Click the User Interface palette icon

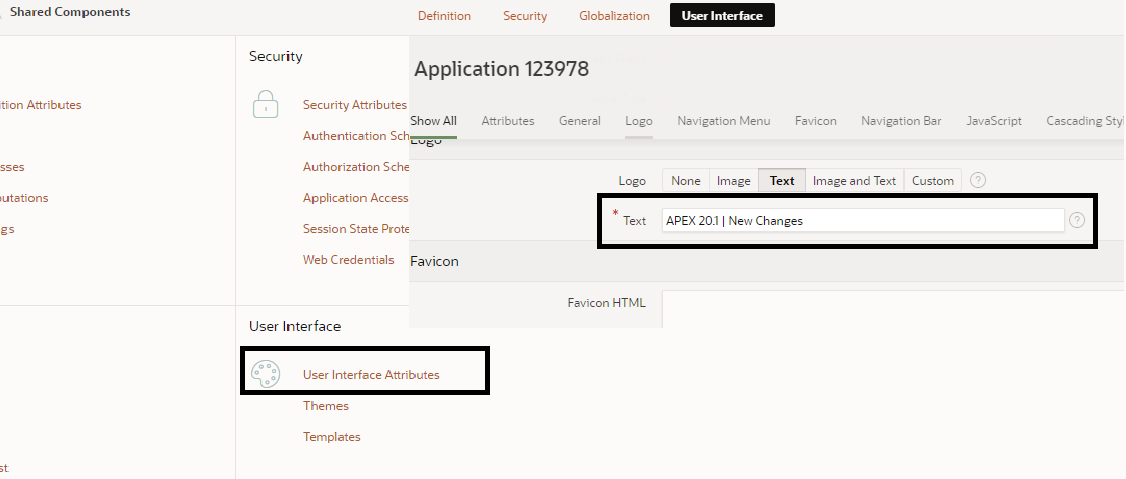tap(265, 374)
